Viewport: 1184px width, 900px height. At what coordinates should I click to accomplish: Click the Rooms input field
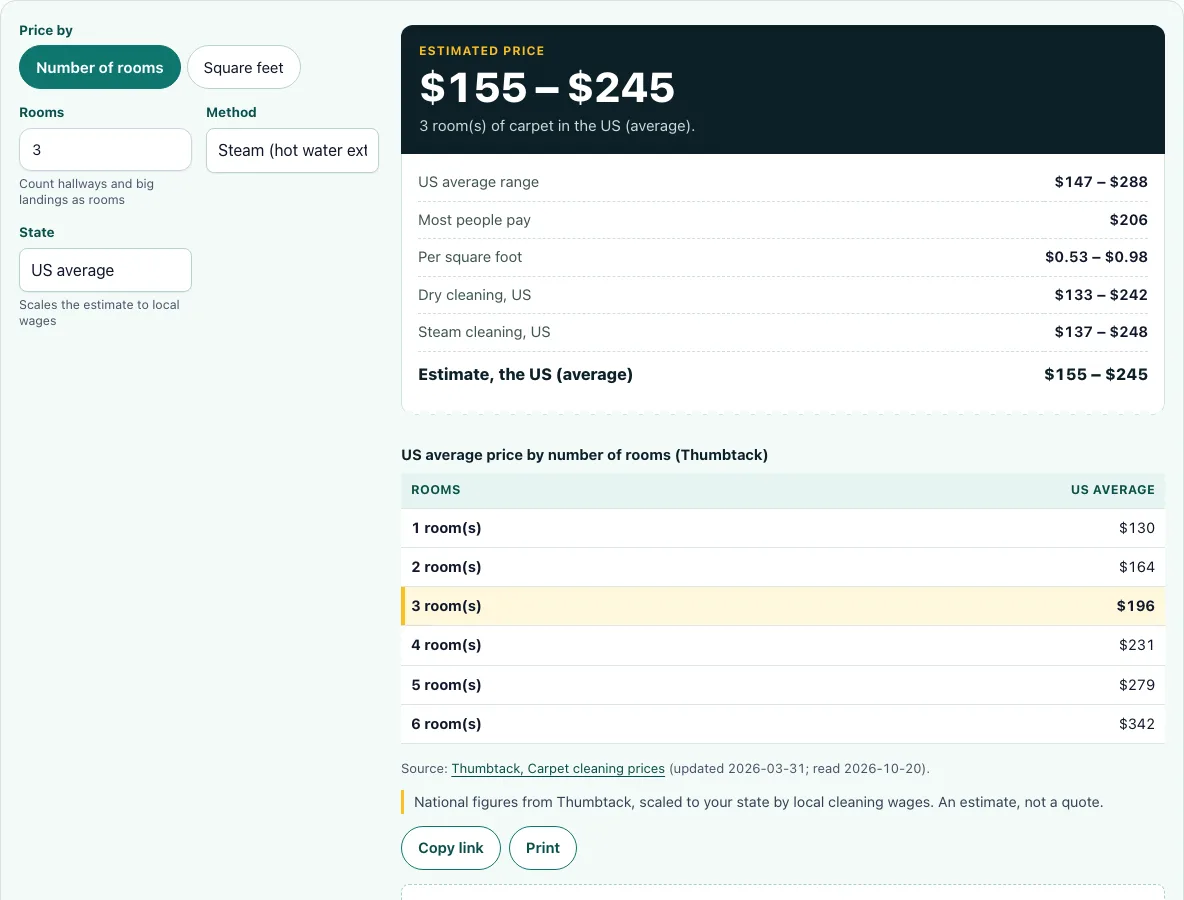pyautogui.click(x=105, y=149)
